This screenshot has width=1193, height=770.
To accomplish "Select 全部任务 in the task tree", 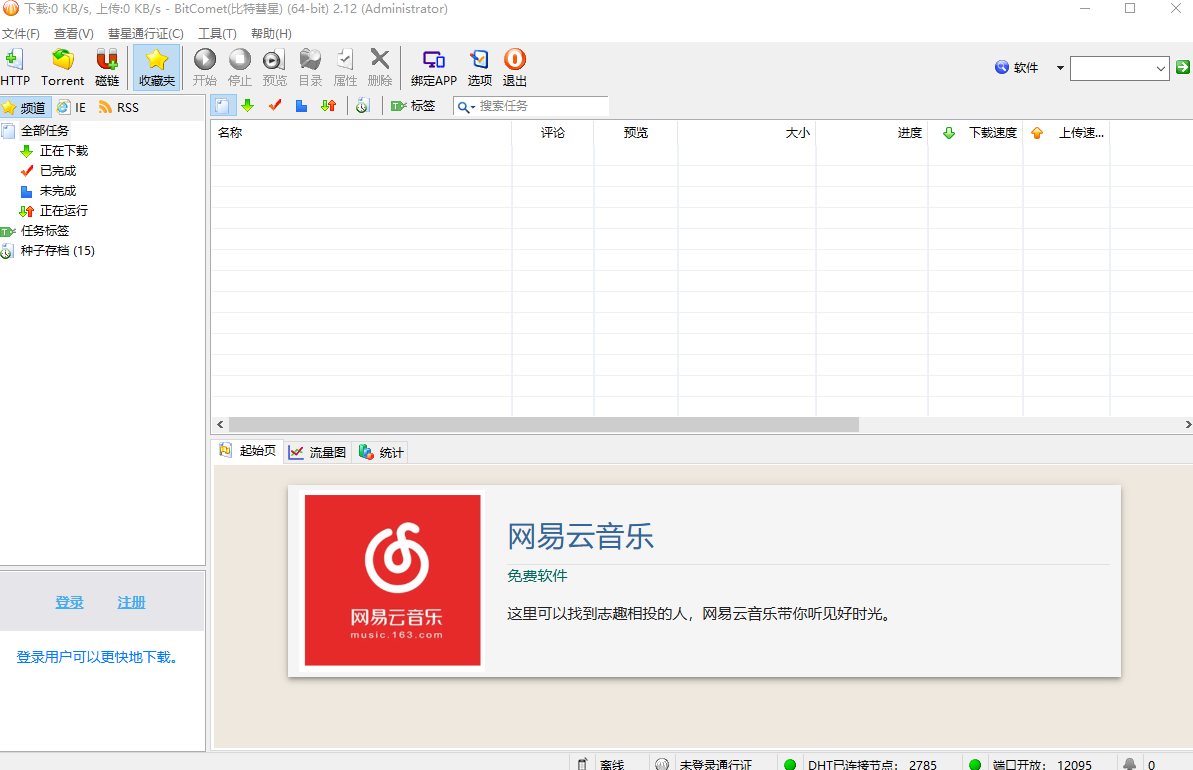I will [44, 131].
